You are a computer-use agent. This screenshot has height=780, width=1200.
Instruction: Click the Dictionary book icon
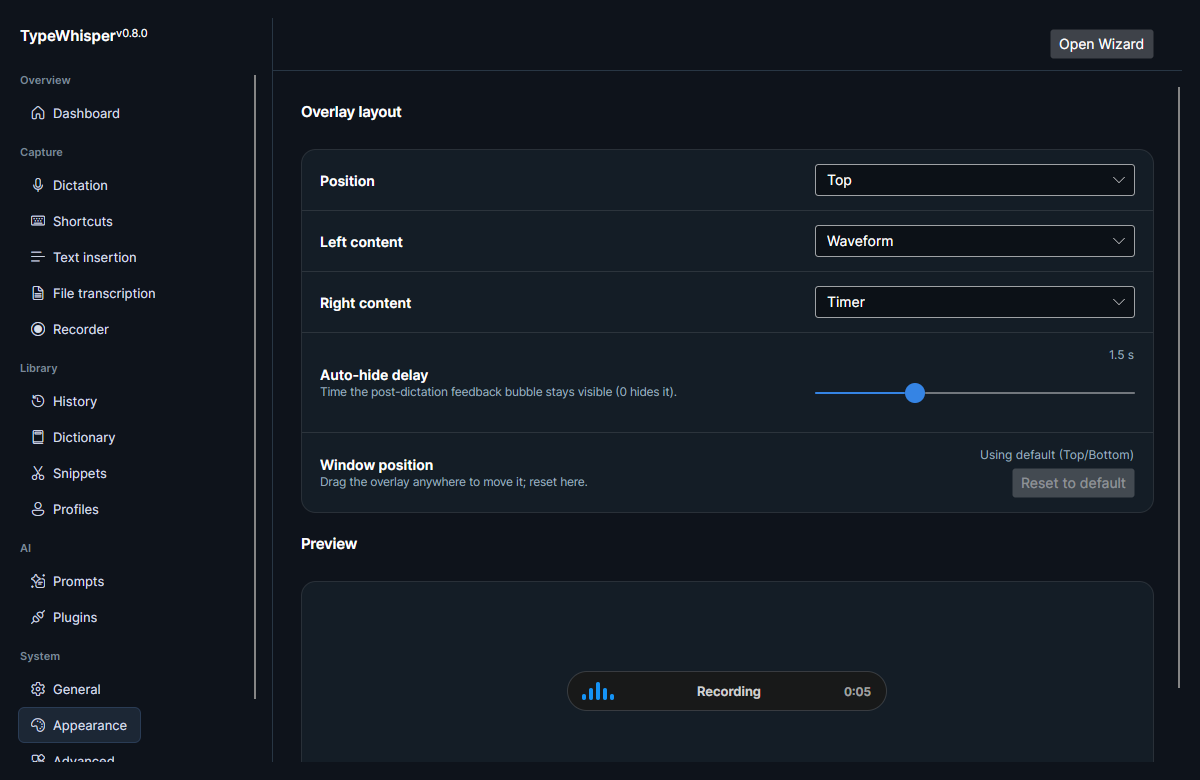tap(38, 437)
